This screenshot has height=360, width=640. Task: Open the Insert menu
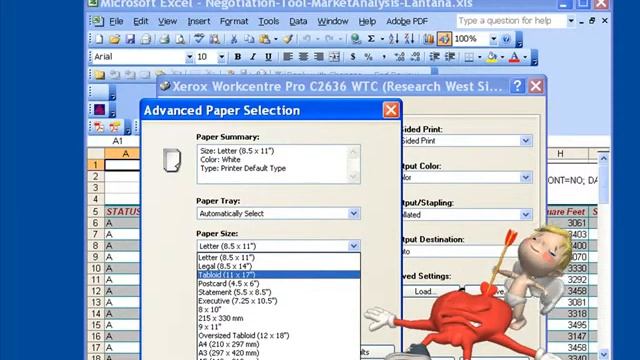click(199, 21)
